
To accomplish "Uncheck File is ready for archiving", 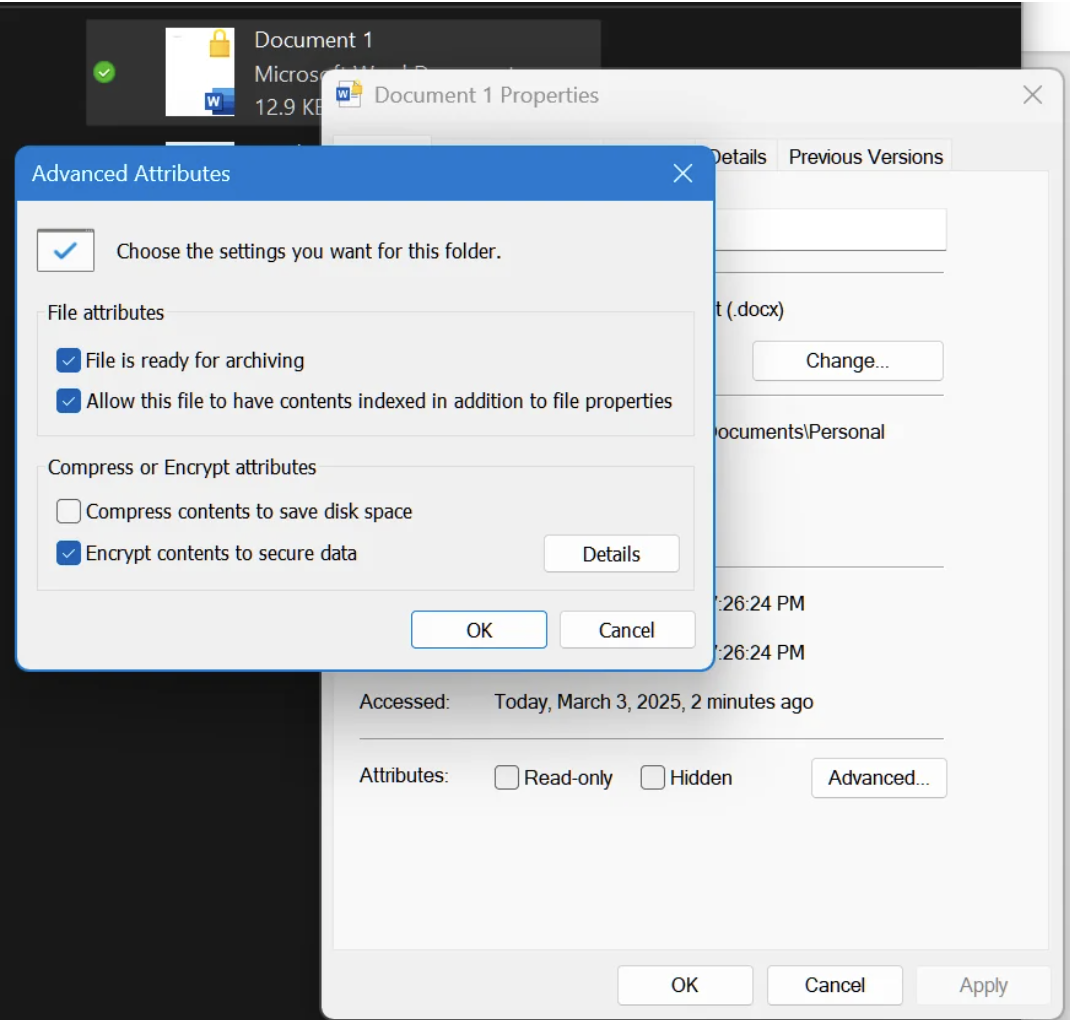I will point(68,360).
